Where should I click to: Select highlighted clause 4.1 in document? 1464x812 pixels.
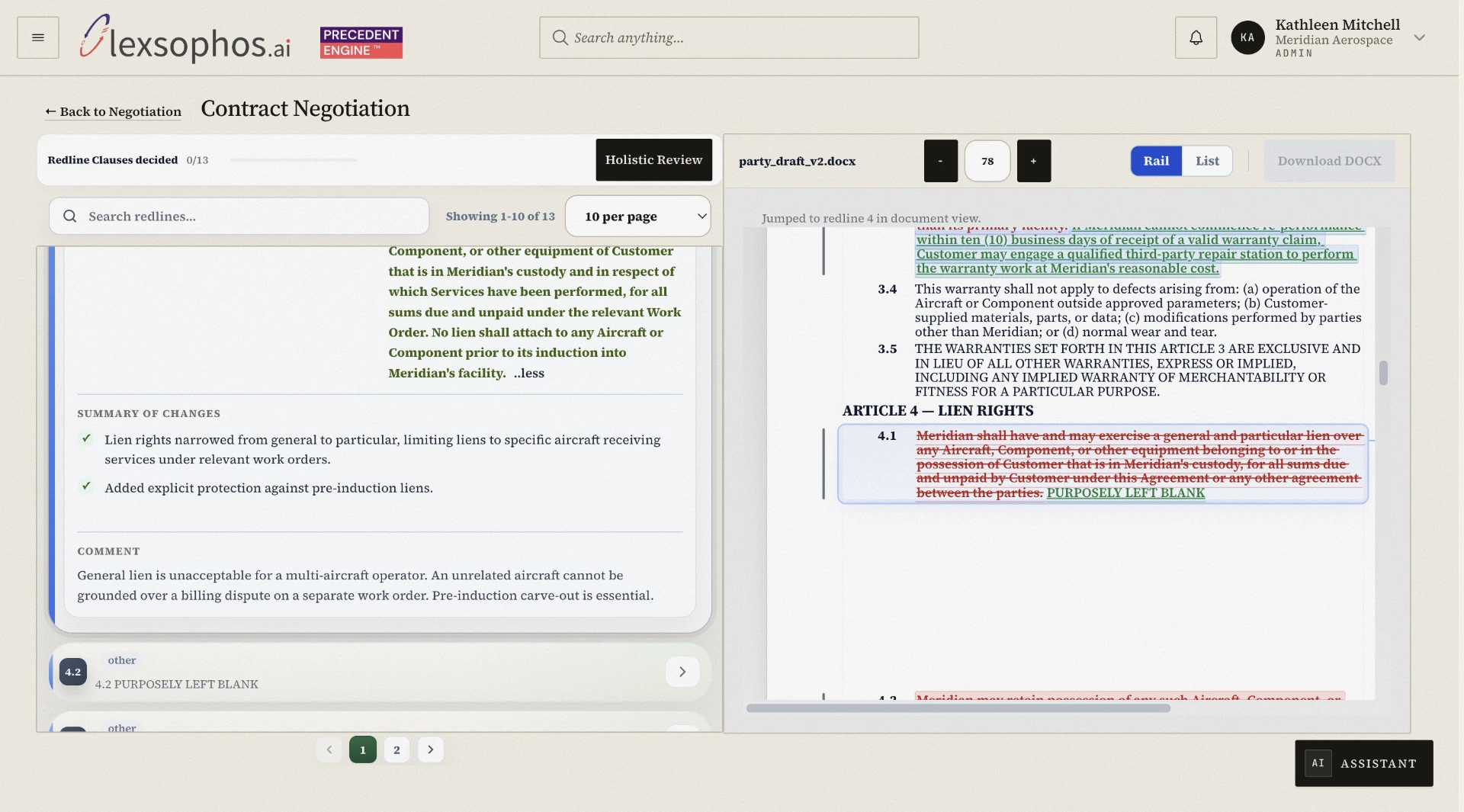(1103, 464)
